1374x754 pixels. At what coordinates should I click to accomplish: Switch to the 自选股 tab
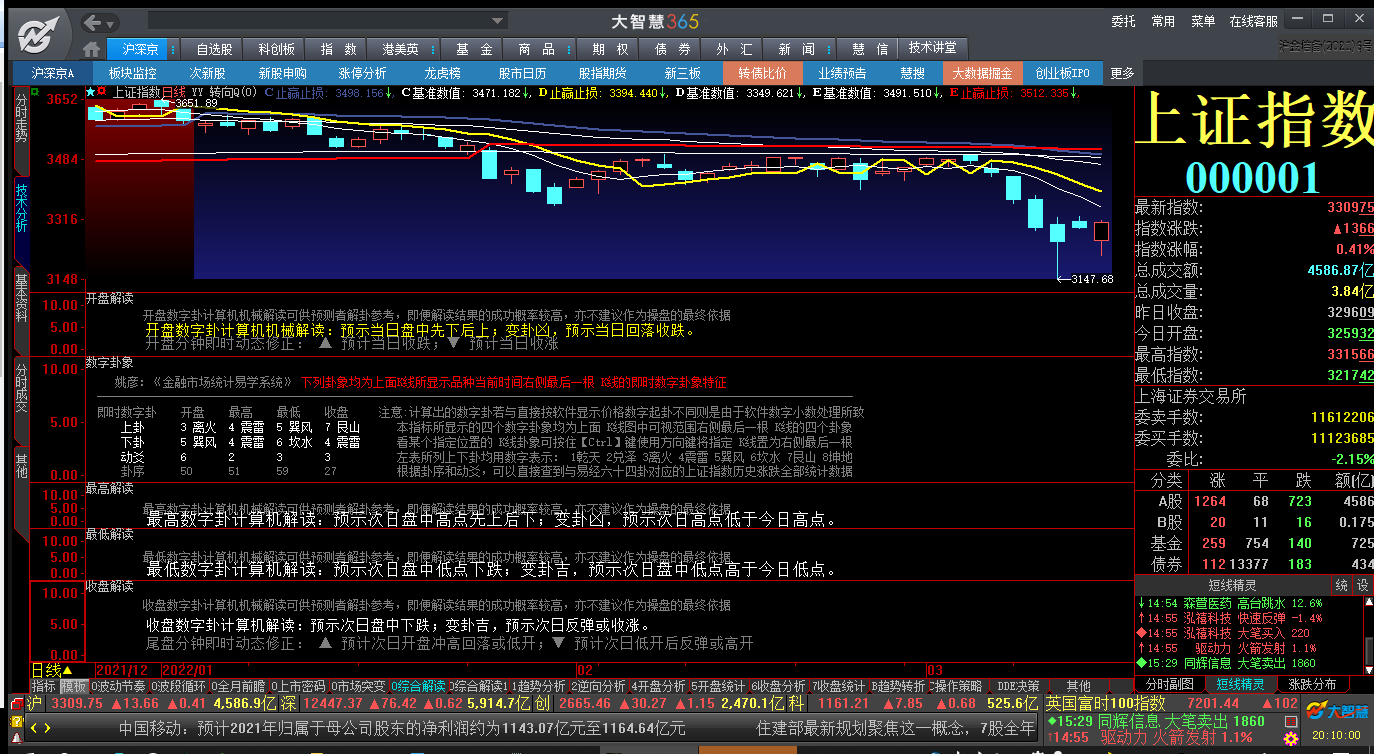coord(214,49)
